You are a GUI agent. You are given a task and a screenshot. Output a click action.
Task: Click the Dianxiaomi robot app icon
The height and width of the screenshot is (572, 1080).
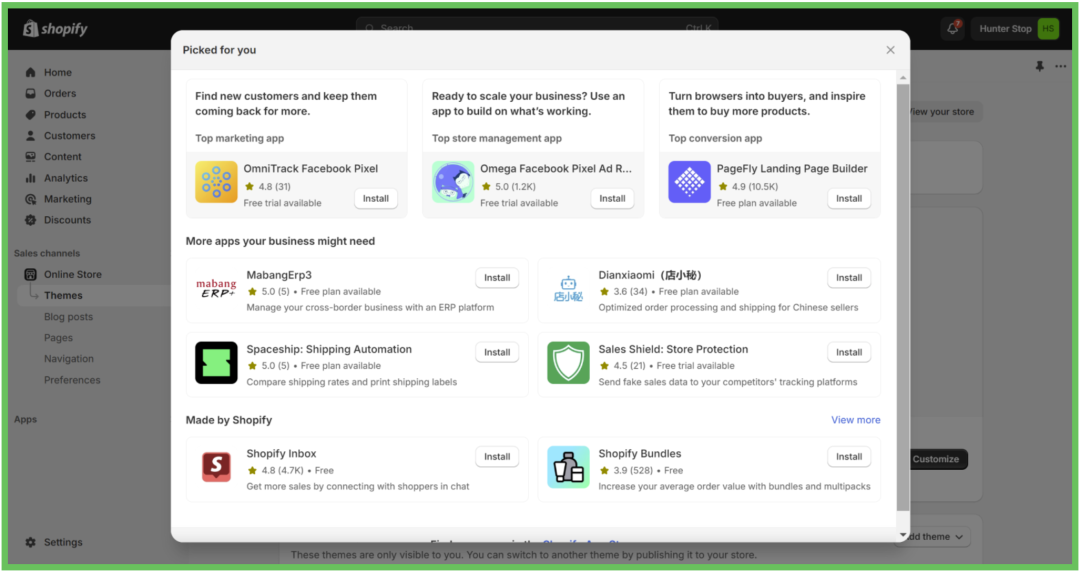(568, 289)
